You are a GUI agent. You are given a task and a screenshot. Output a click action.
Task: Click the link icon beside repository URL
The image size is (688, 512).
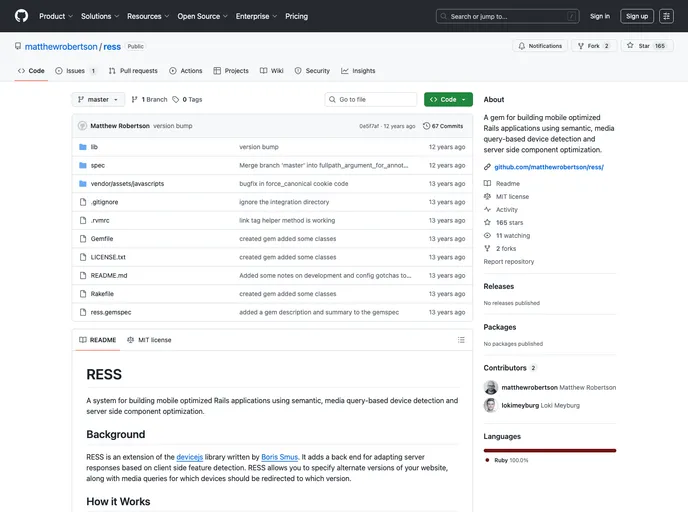pos(487,167)
